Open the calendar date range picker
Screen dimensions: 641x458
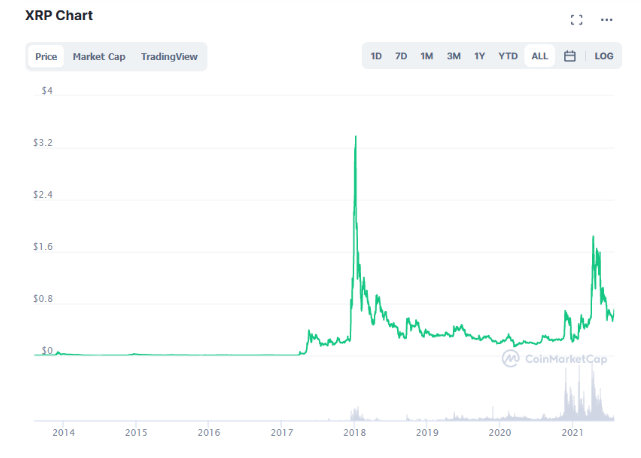point(569,56)
